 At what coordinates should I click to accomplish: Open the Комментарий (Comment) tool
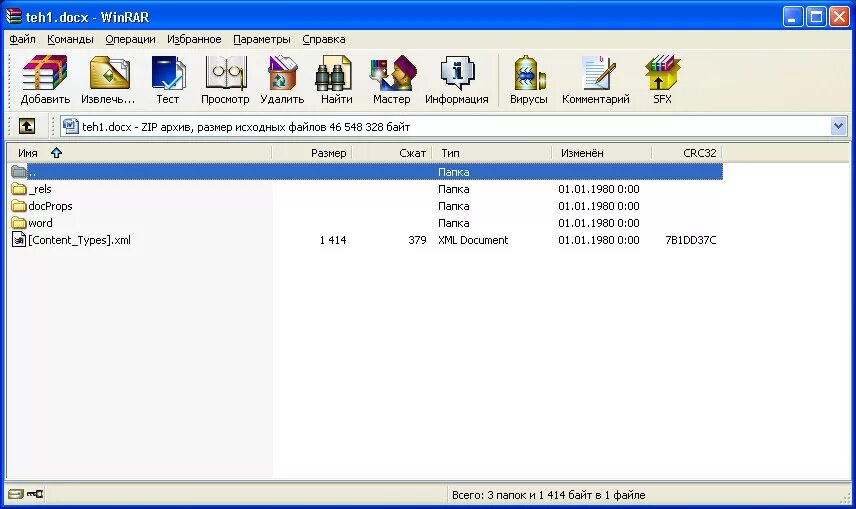[x=596, y=80]
